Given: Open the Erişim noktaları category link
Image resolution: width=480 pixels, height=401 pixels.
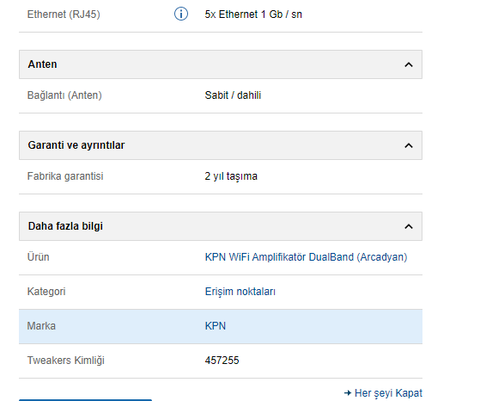Looking at the screenshot, I should [x=240, y=292].
